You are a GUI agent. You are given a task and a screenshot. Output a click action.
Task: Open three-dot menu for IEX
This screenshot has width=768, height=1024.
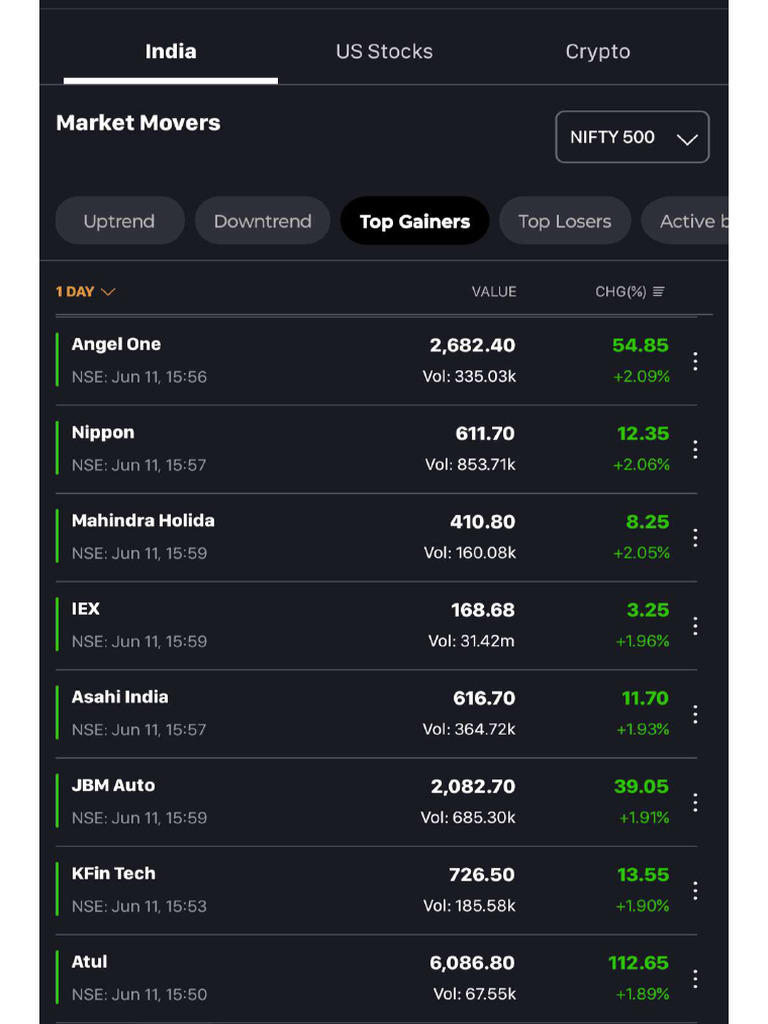click(x=695, y=626)
